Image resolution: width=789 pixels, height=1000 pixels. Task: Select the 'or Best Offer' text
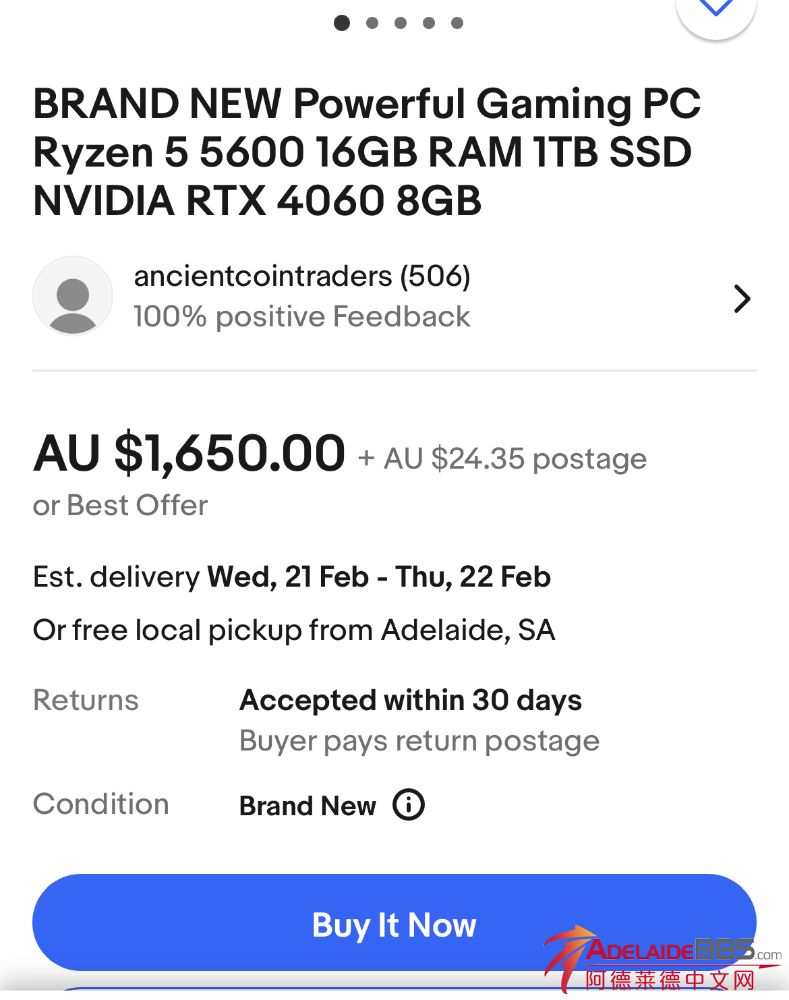click(x=120, y=505)
